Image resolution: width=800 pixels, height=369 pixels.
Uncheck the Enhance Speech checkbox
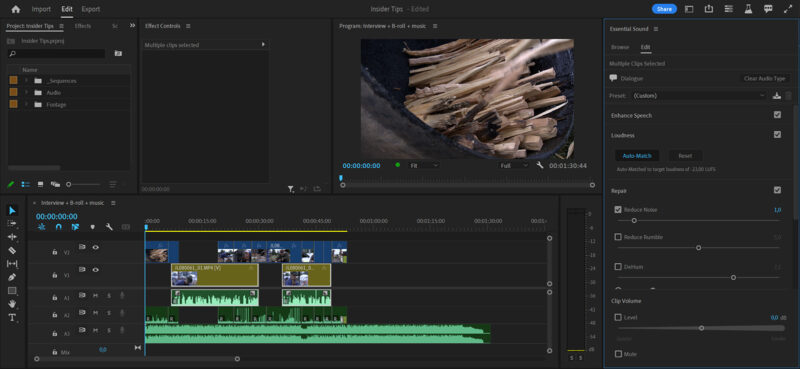pyautogui.click(x=777, y=115)
